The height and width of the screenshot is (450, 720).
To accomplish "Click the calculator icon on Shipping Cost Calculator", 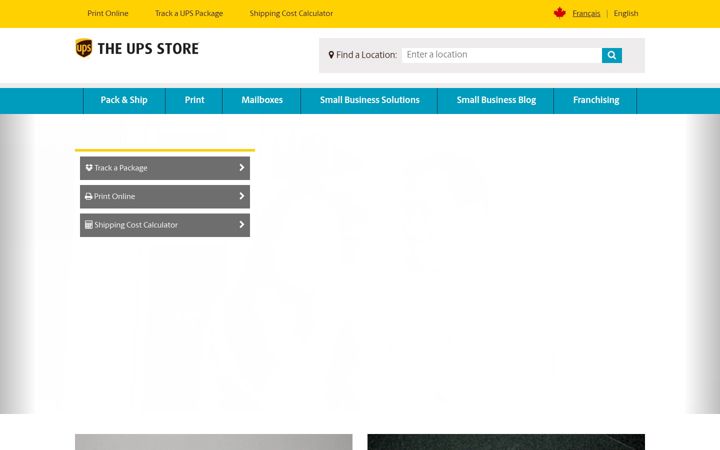I will coord(89,225).
